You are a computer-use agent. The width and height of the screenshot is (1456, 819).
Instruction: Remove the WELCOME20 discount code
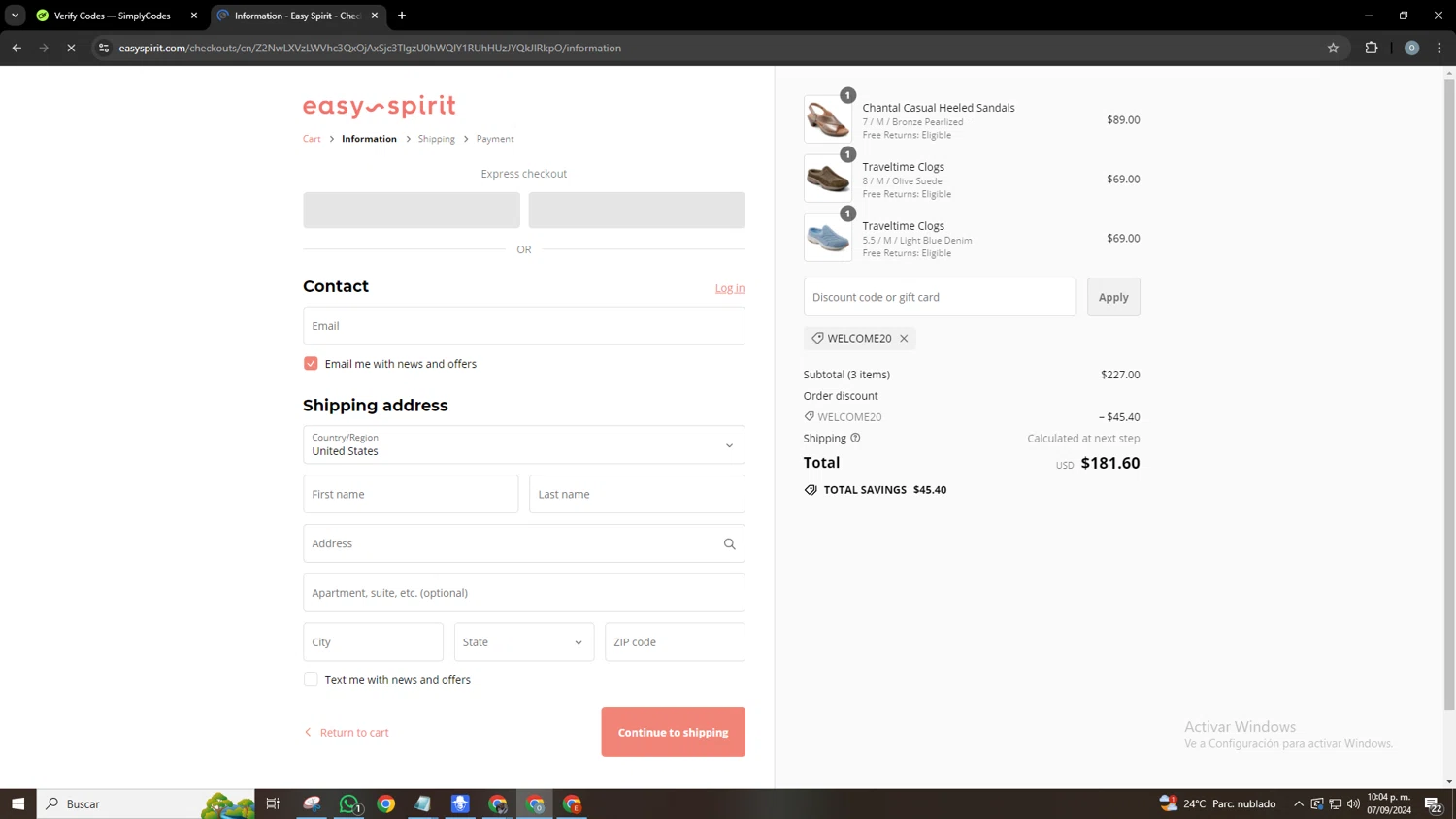[904, 338]
